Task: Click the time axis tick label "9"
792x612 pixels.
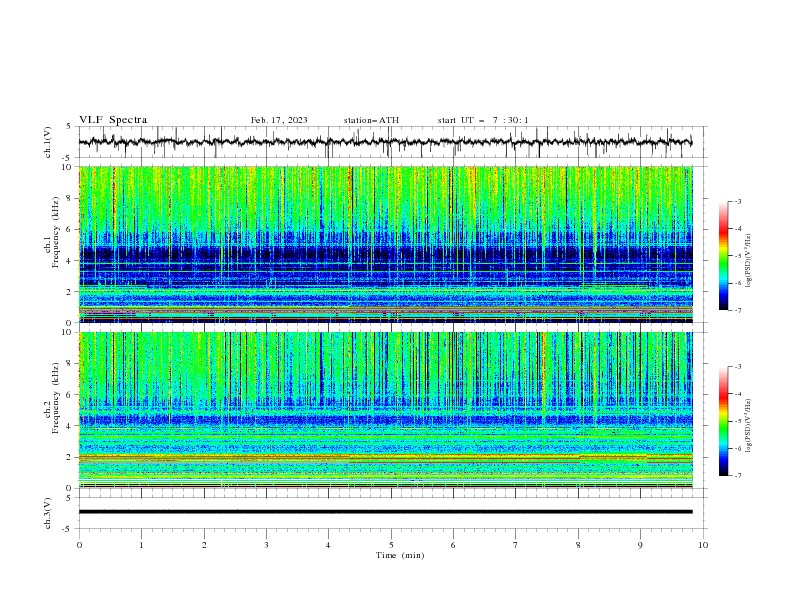Action: point(640,545)
